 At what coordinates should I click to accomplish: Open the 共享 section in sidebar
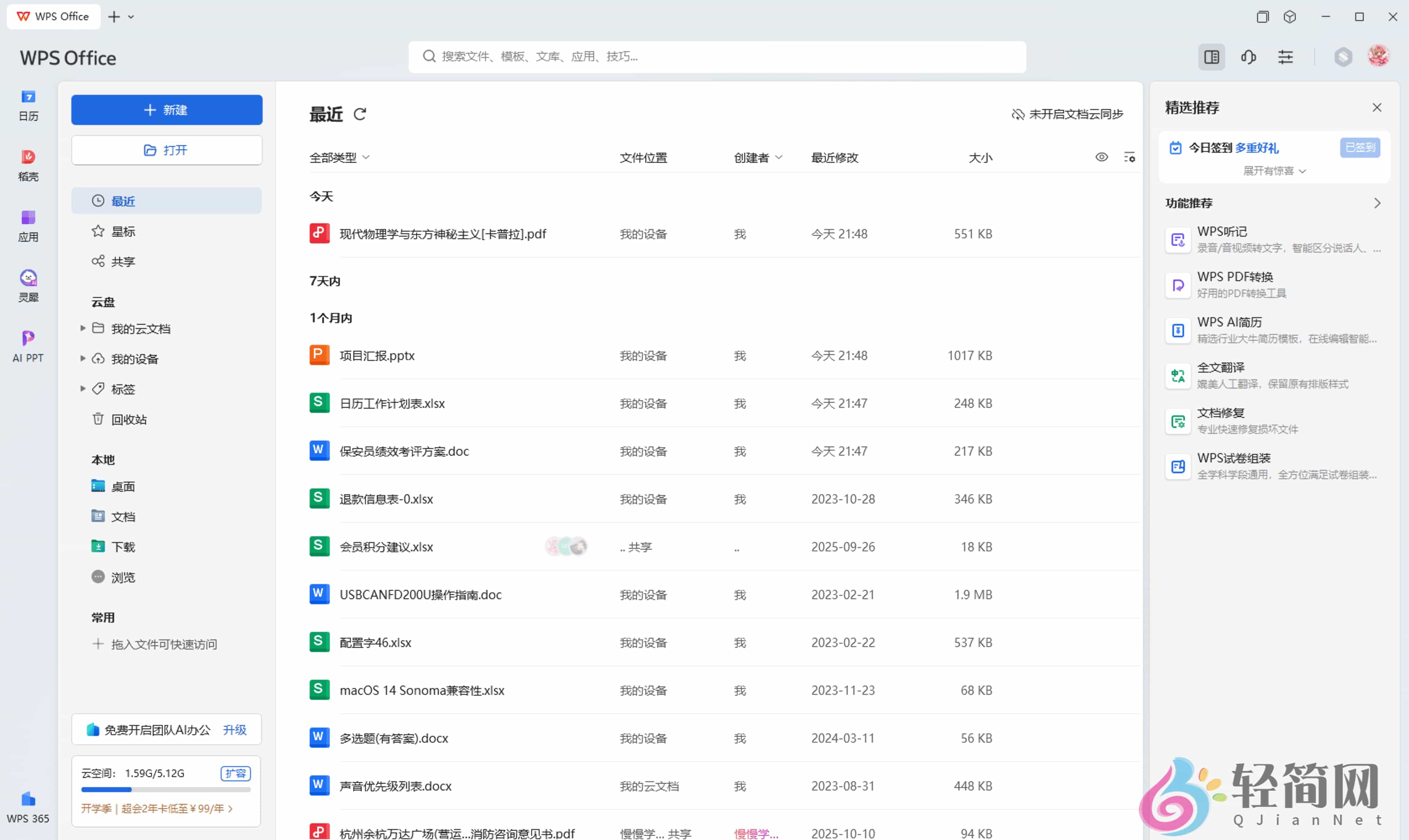[123, 261]
